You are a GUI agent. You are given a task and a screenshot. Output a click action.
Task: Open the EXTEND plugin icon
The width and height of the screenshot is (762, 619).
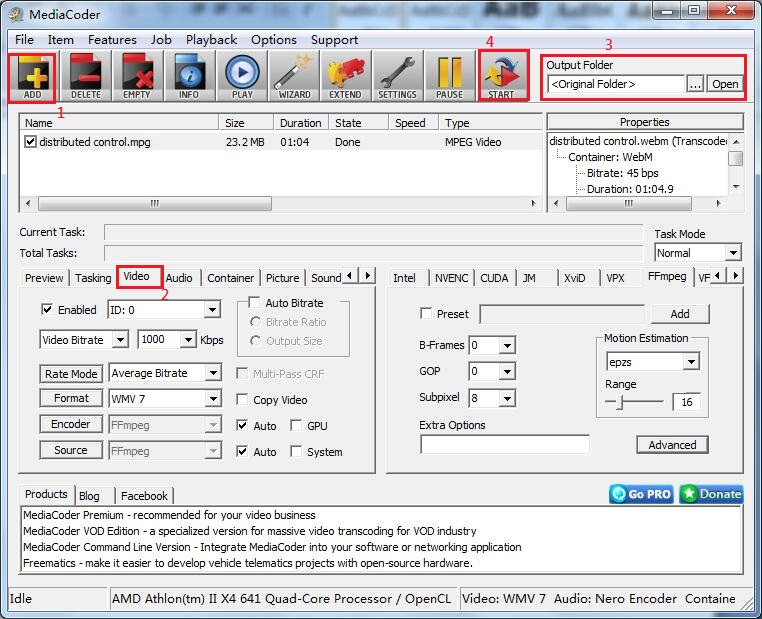click(345, 76)
